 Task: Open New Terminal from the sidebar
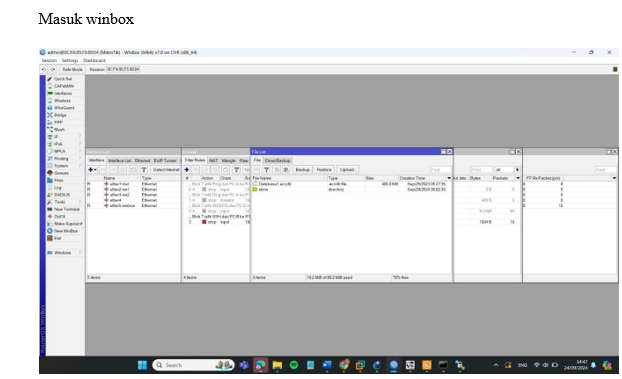[x=66, y=209]
